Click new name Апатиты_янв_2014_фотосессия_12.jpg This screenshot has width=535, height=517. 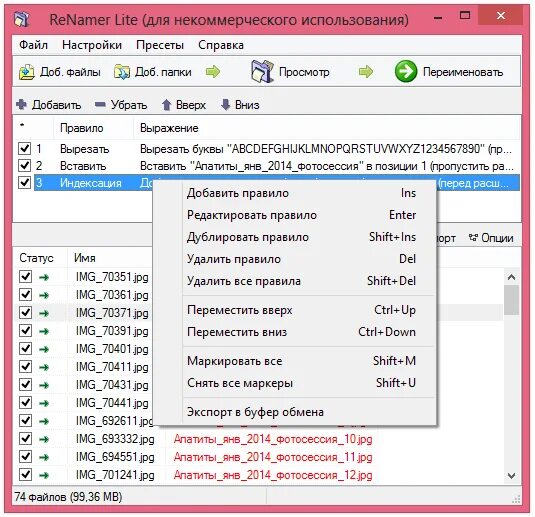coord(273,475)
